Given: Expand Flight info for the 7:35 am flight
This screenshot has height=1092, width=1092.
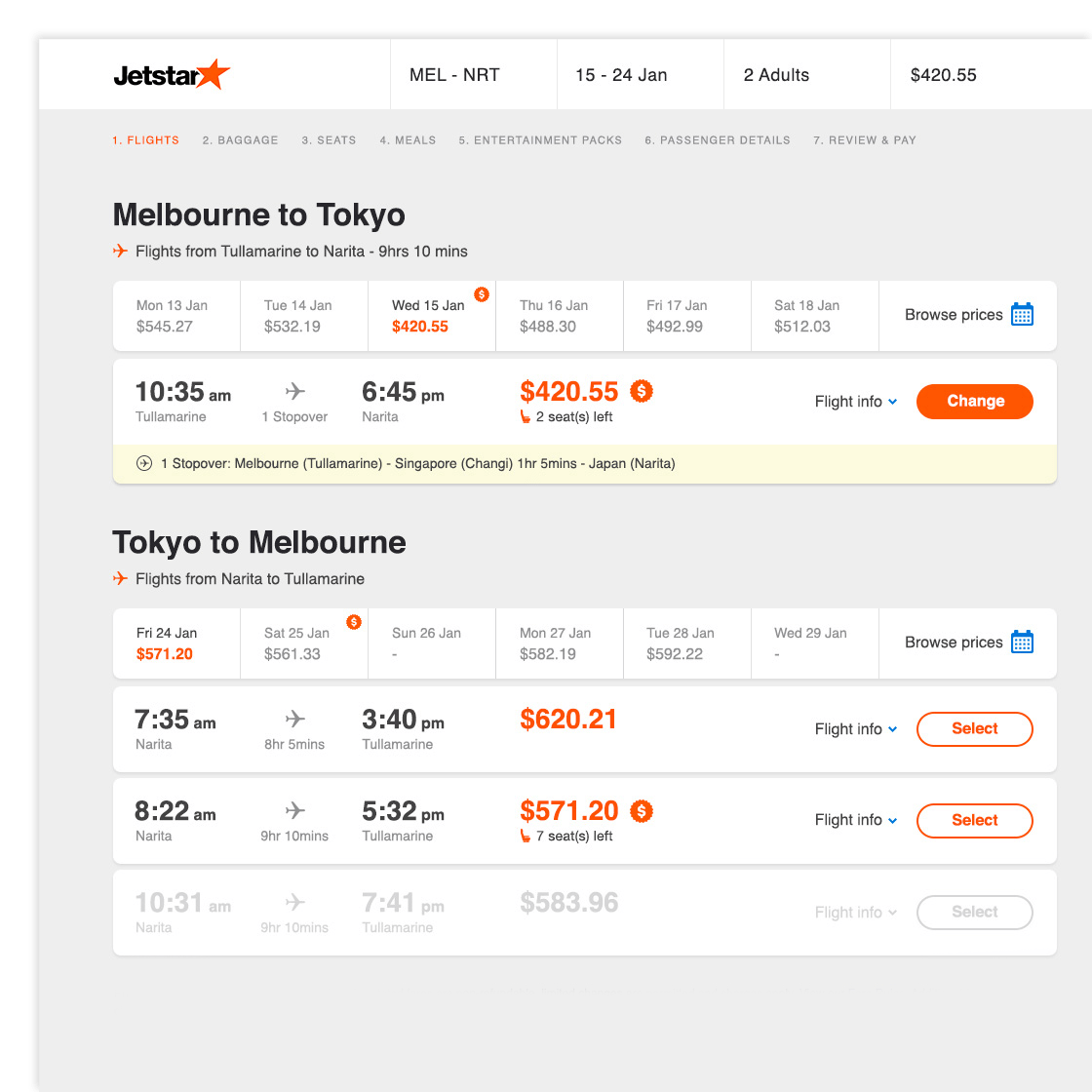Looking at the screenshot, I should (856, 728).
